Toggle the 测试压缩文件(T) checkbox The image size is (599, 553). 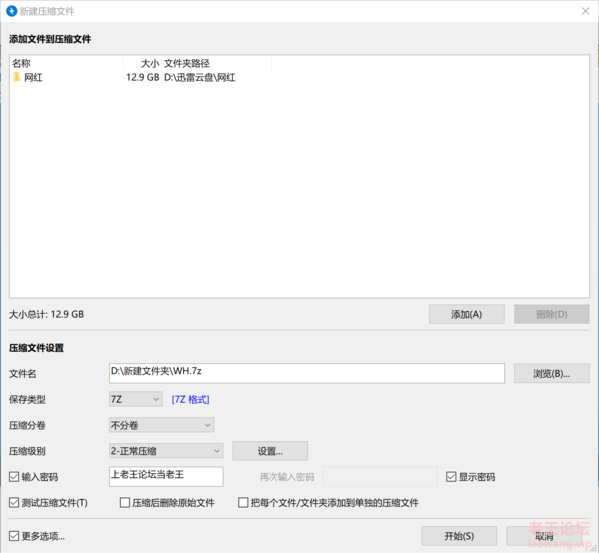coord(14,503)
